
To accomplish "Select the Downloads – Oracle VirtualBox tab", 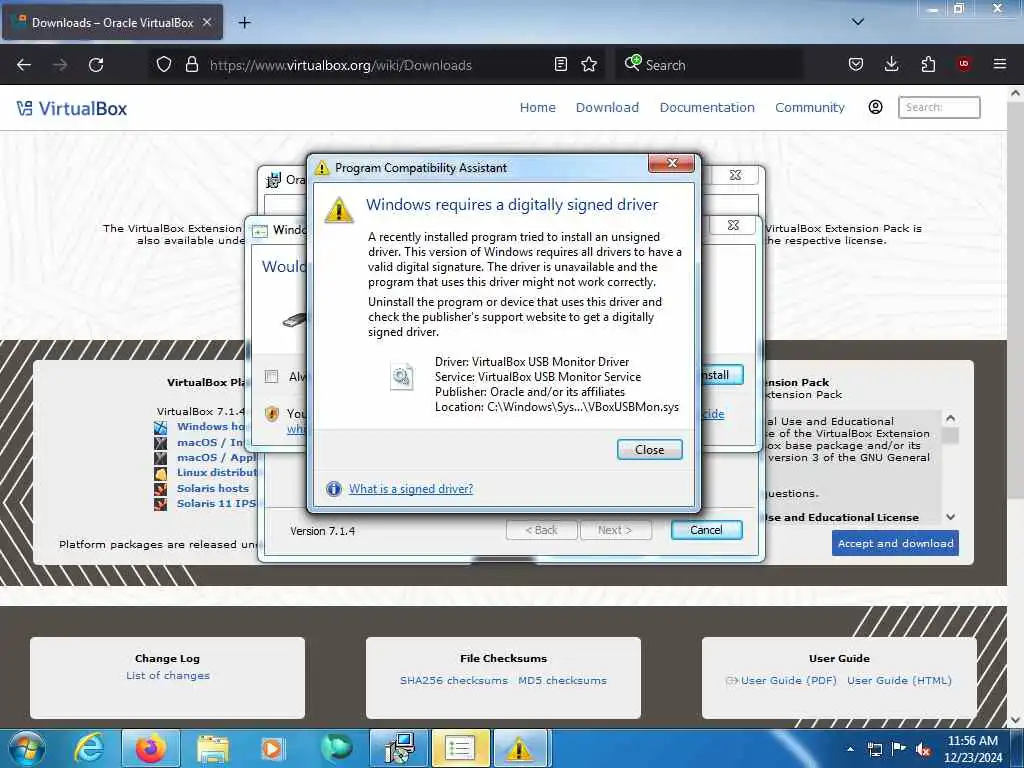I will (112, 22).
